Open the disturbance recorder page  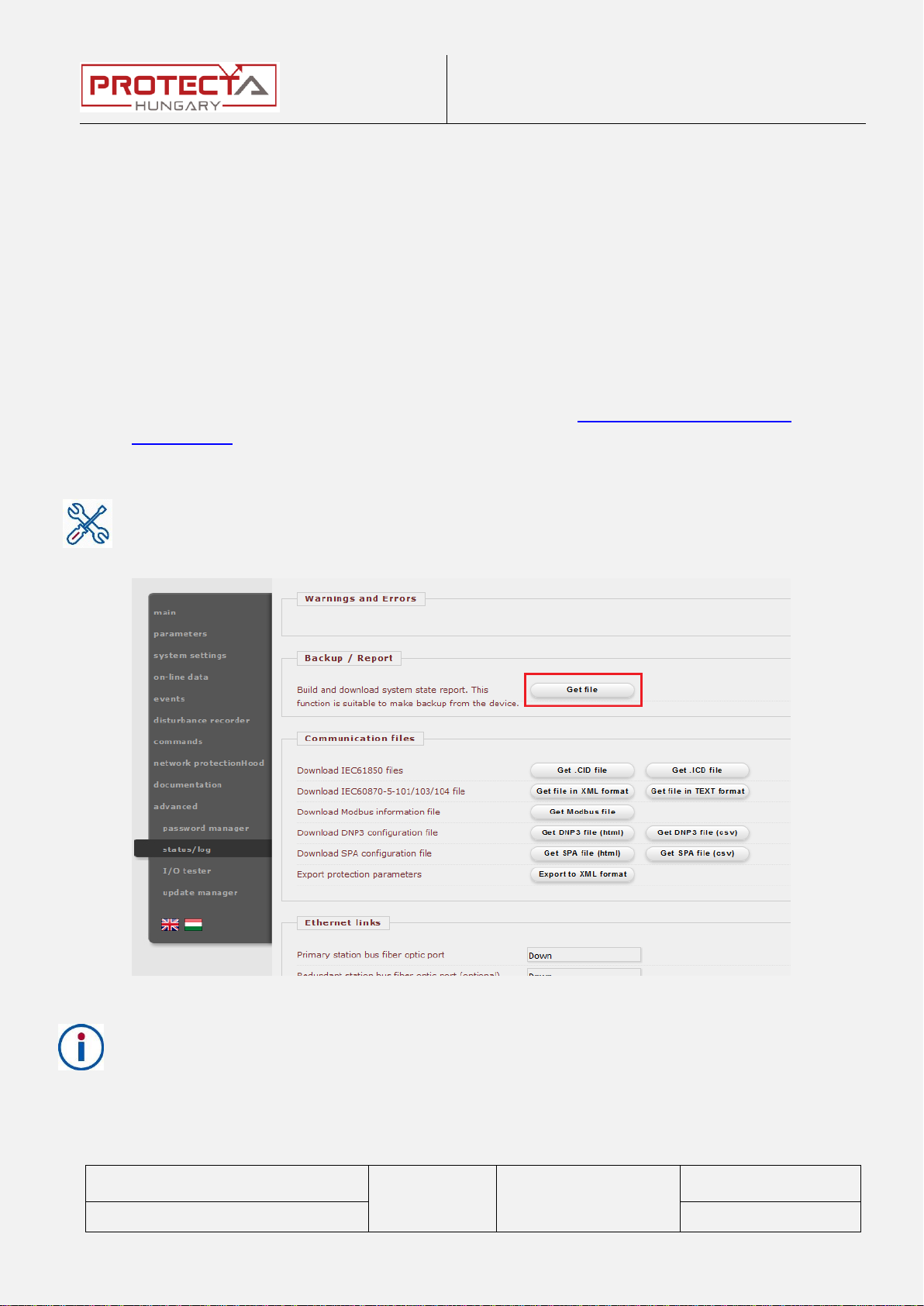click(x=202, y=721)
